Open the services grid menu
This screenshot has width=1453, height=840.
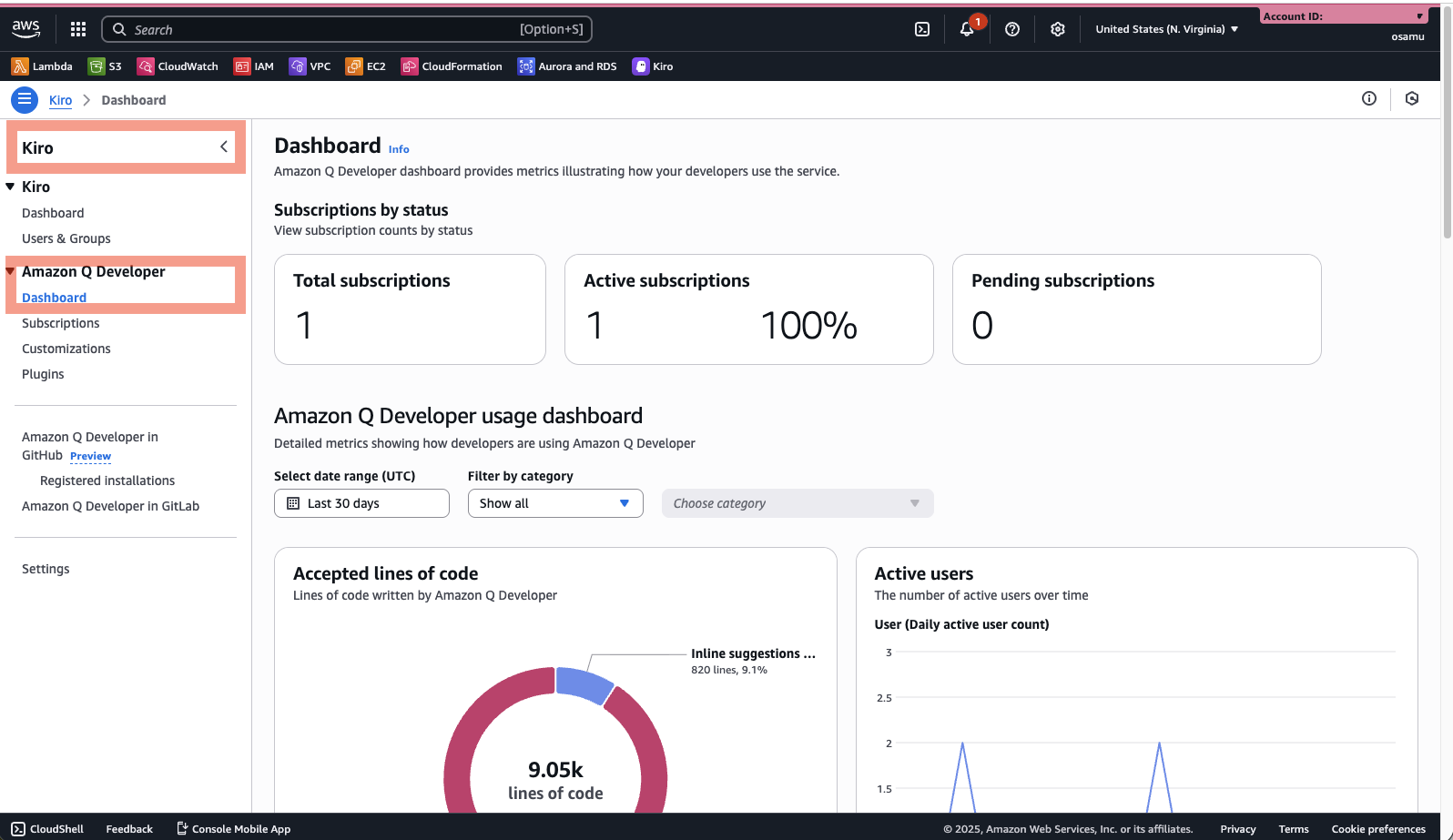click(x=78, y=29)
